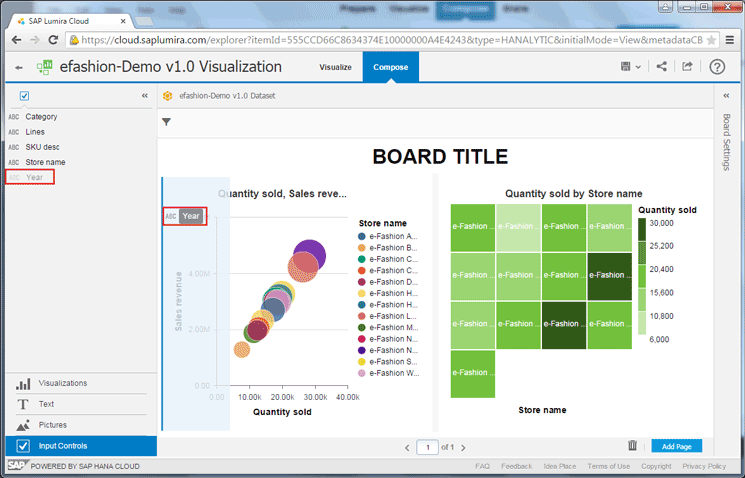Go to previous page arrow
The image size is (745, 478).
(407, 448)
